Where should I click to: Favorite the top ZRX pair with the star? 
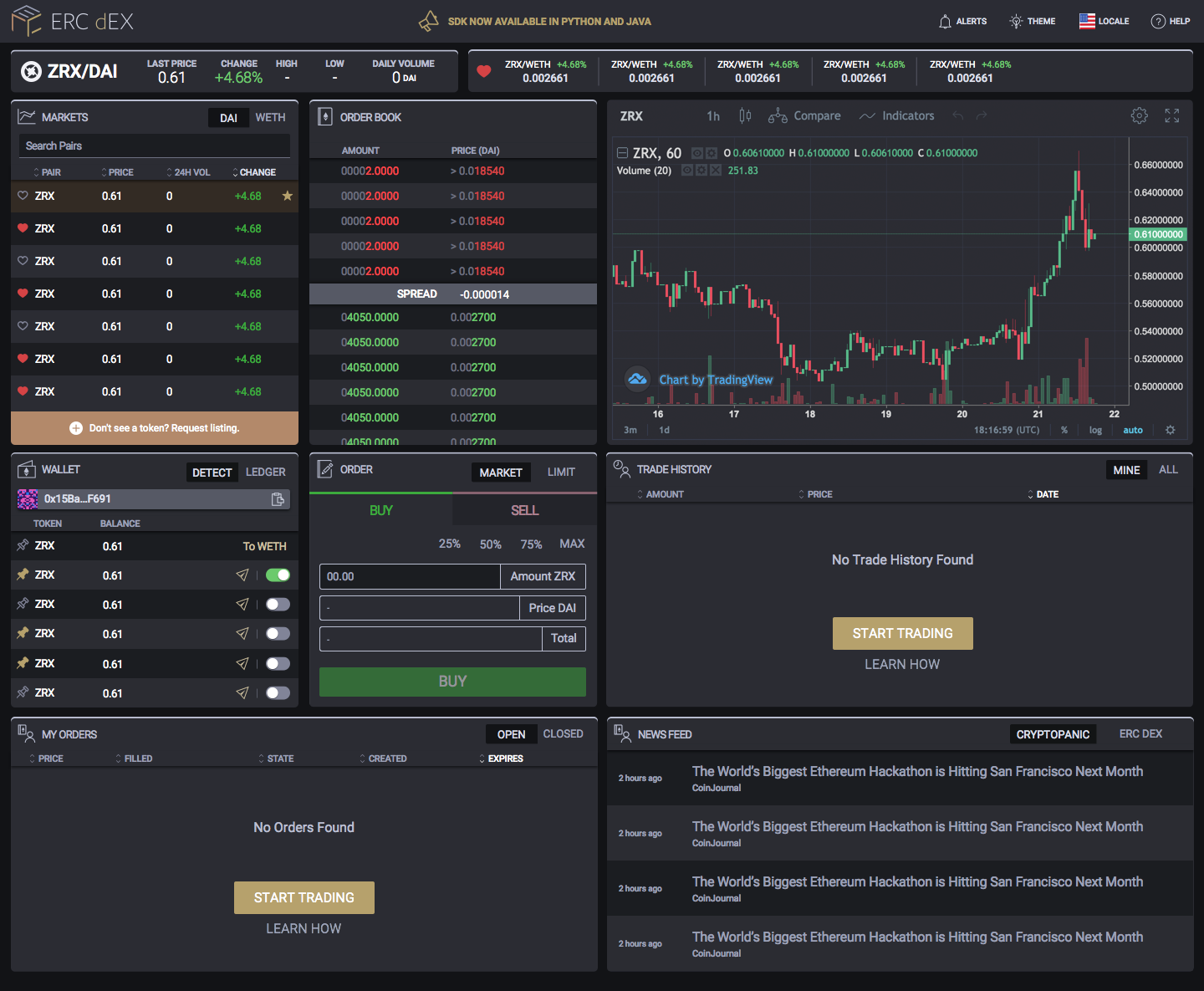287,196
